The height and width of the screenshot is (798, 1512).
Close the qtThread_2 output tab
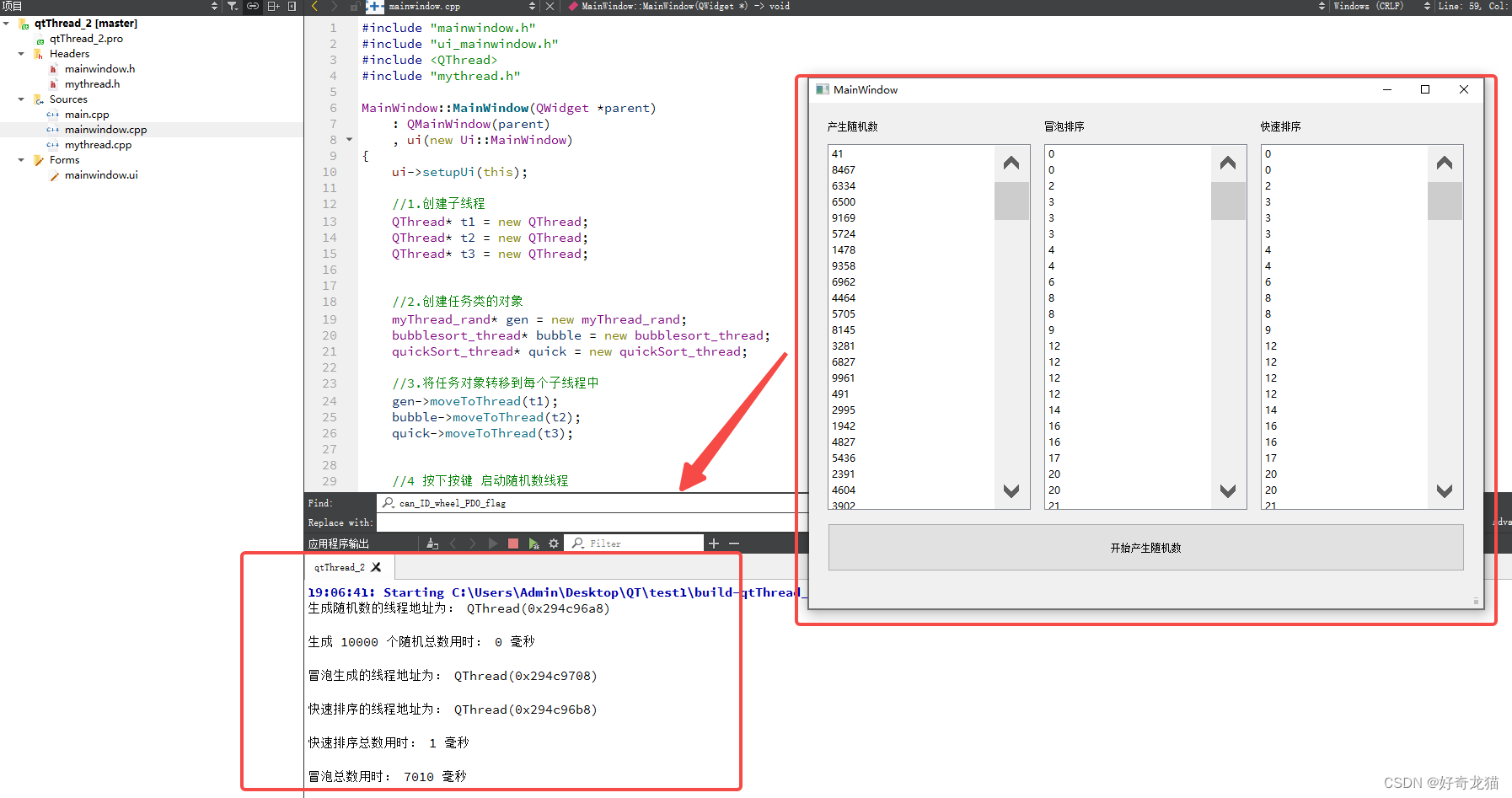point(376,567)
